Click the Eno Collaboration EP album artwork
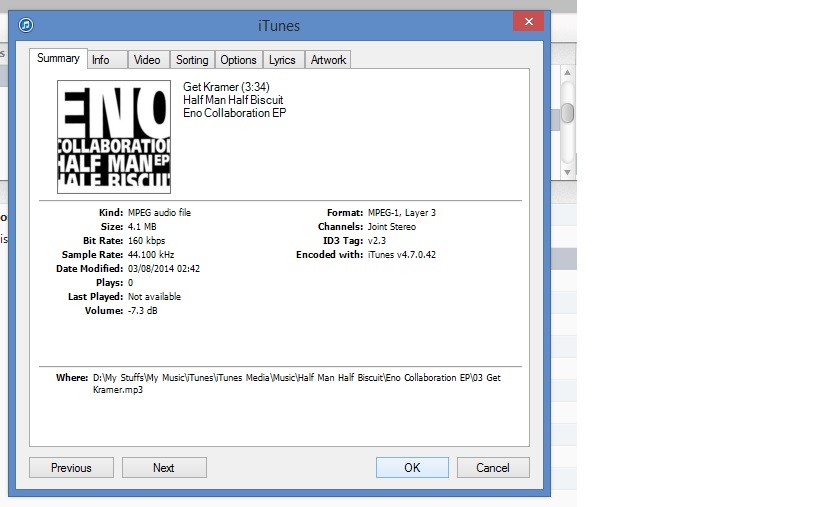Viewport: 819px width, 507px height. pyautogui.click(x=114, y=137)
